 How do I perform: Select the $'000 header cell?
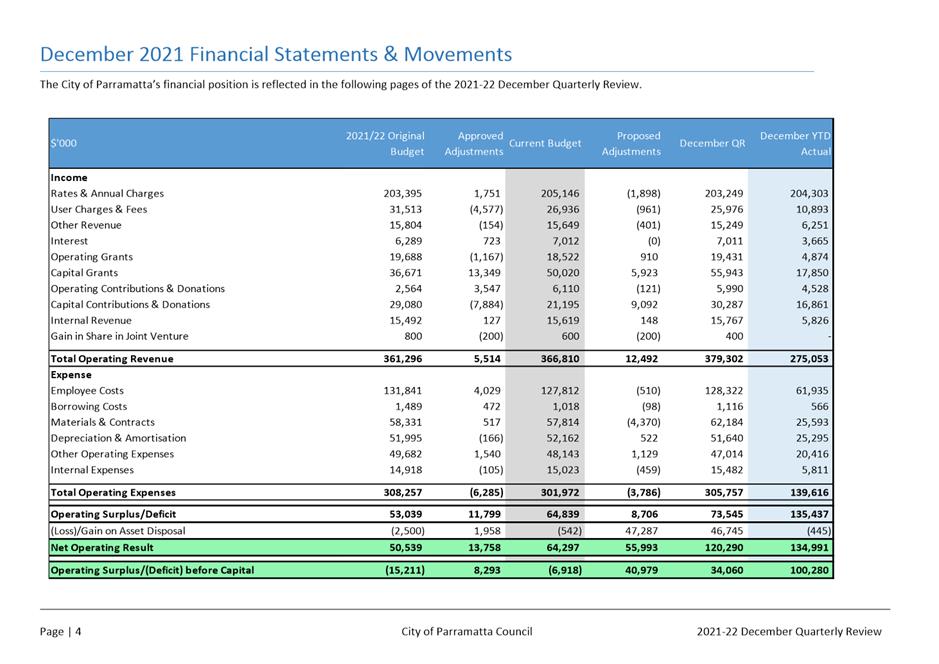point(63,143)
